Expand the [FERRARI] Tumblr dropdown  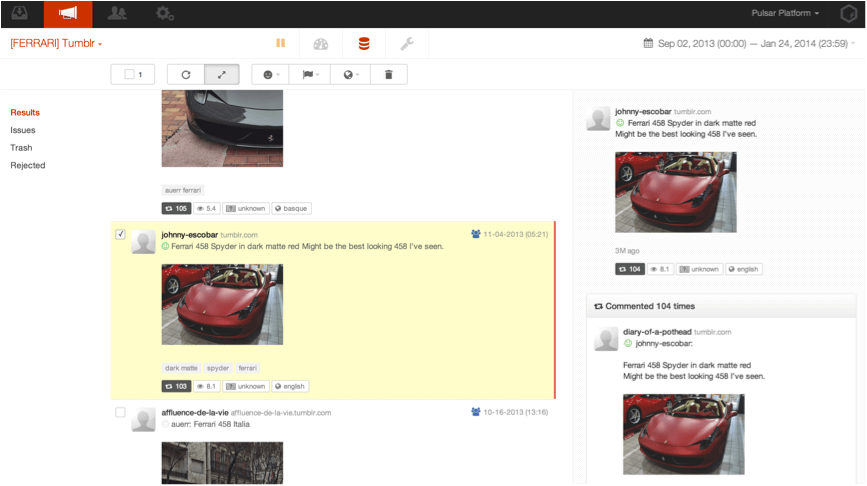57,44
